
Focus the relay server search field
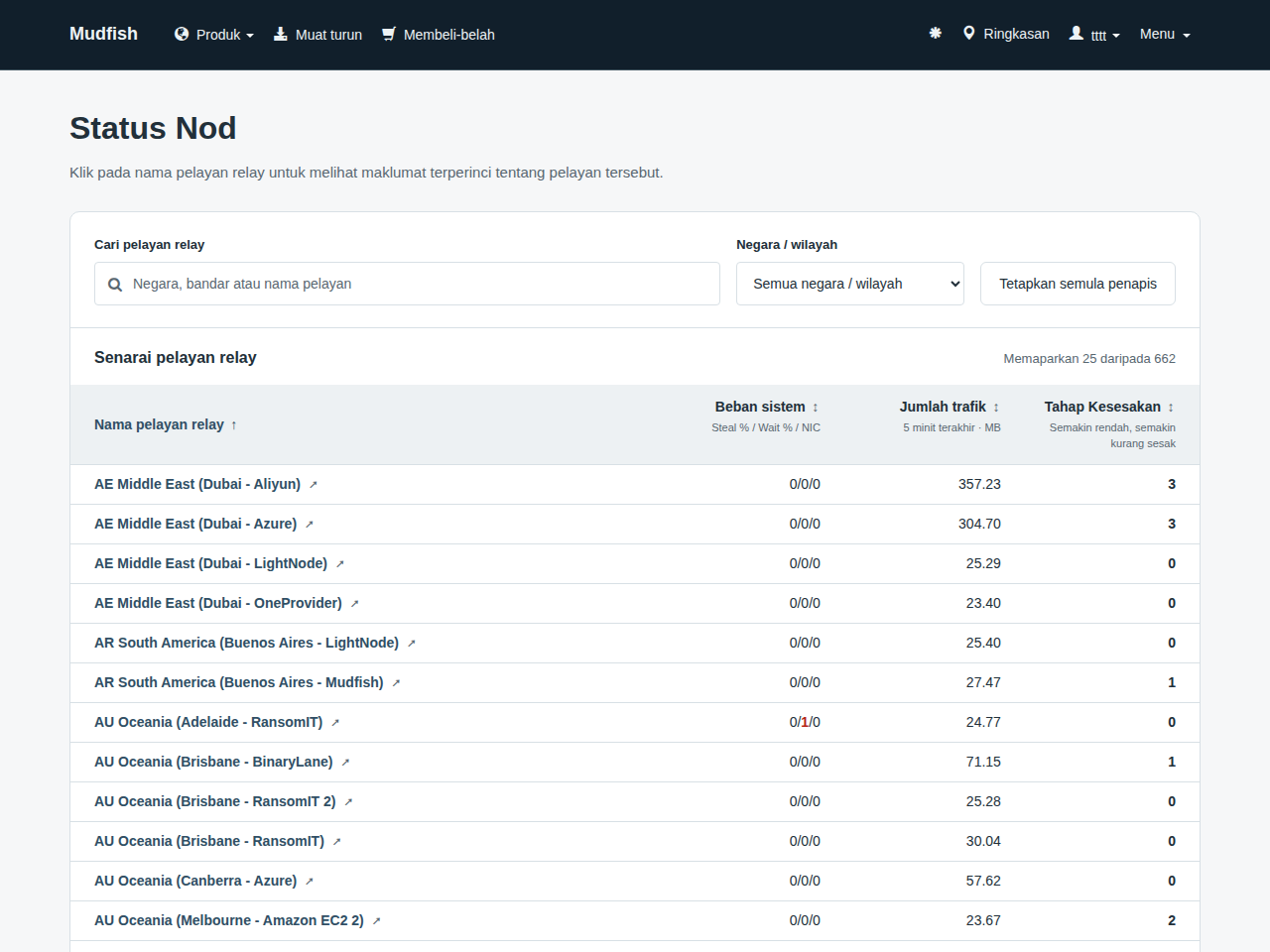point(407,284)
